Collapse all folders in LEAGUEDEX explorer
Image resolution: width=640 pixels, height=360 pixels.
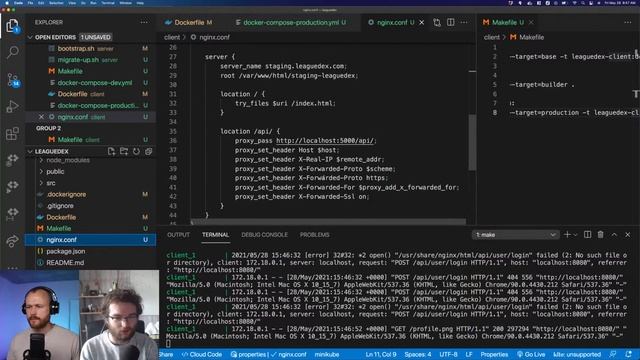149,151
